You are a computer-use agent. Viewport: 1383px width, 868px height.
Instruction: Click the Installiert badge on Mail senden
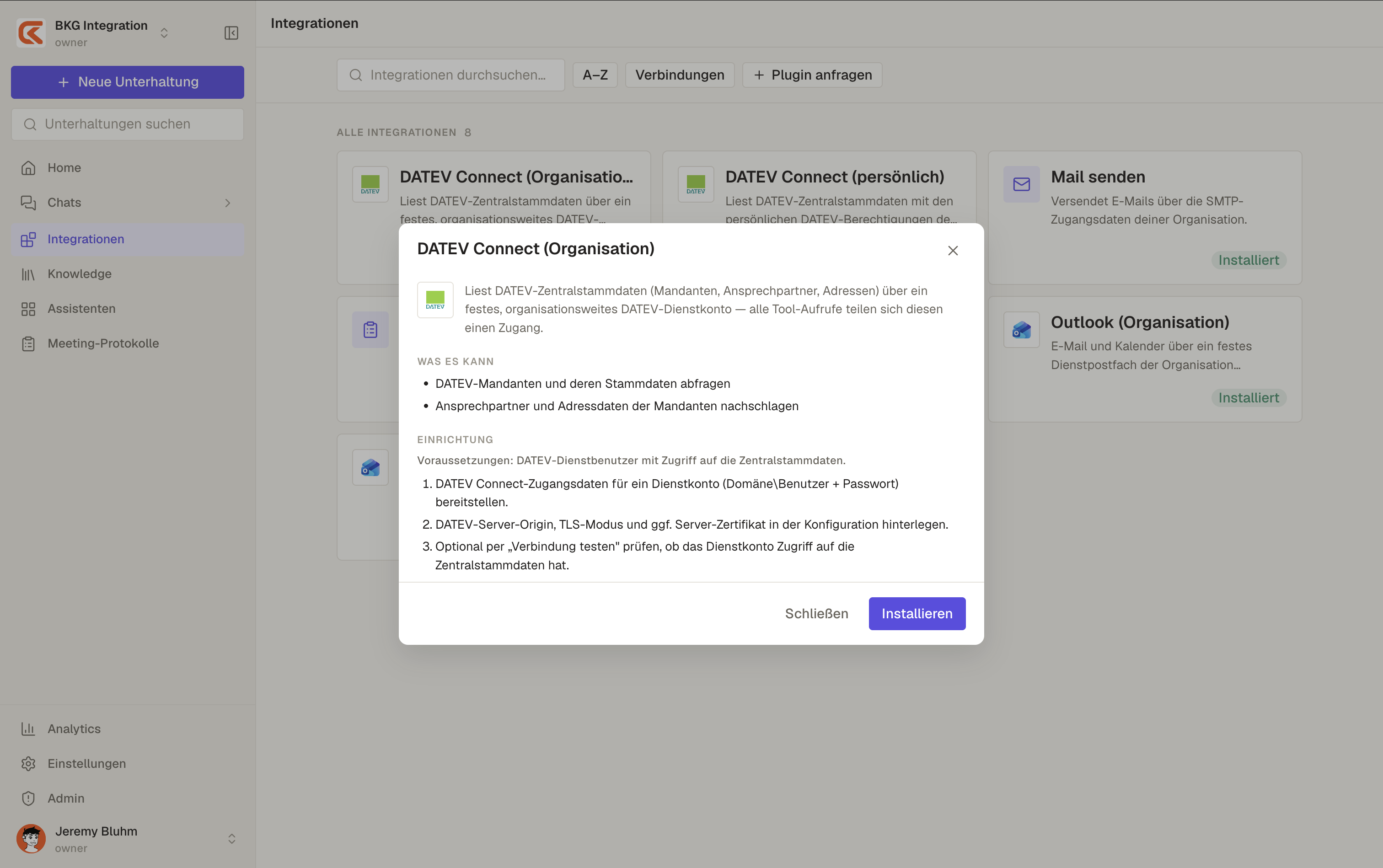coord(1249,260)
